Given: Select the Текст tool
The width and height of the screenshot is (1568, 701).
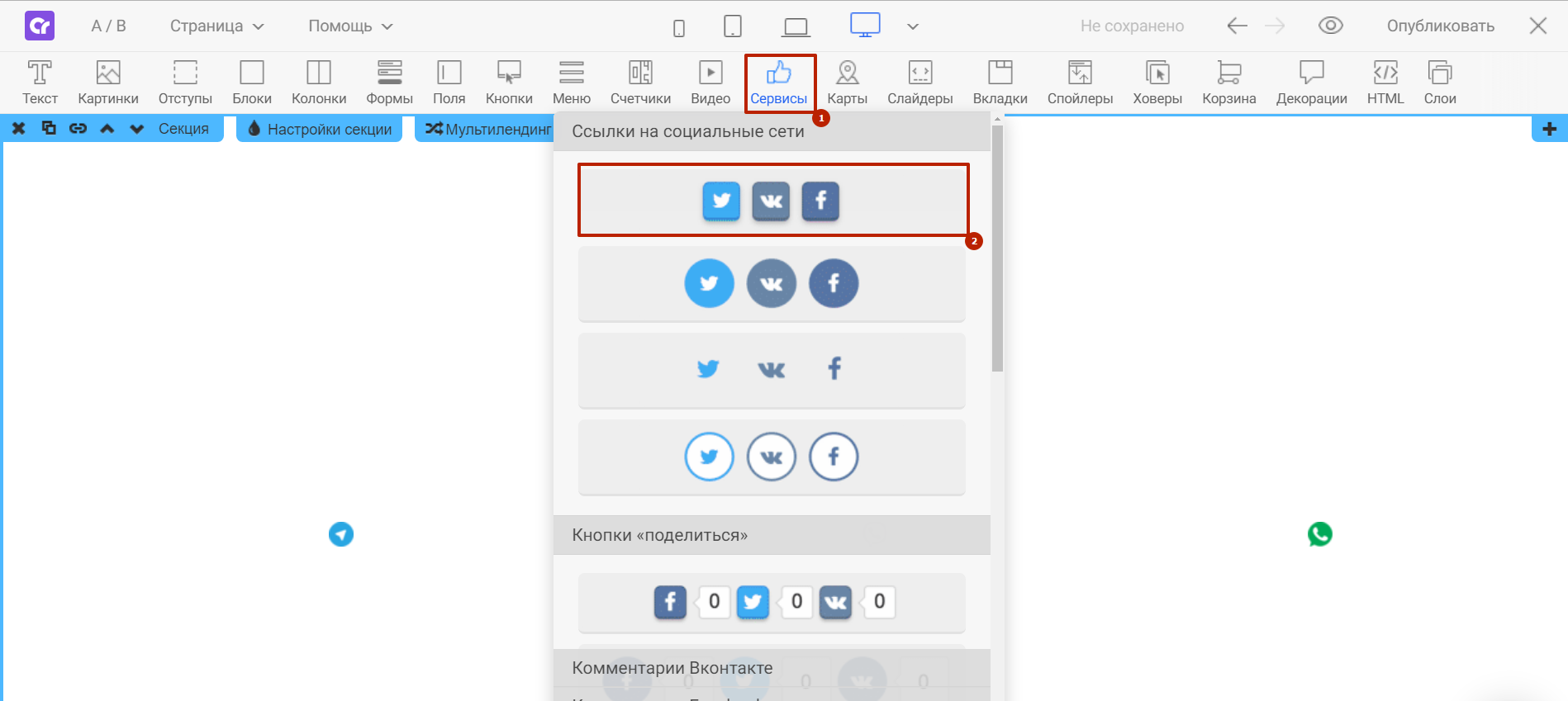Looking at the screenshot, I should (x=40, y=83).
